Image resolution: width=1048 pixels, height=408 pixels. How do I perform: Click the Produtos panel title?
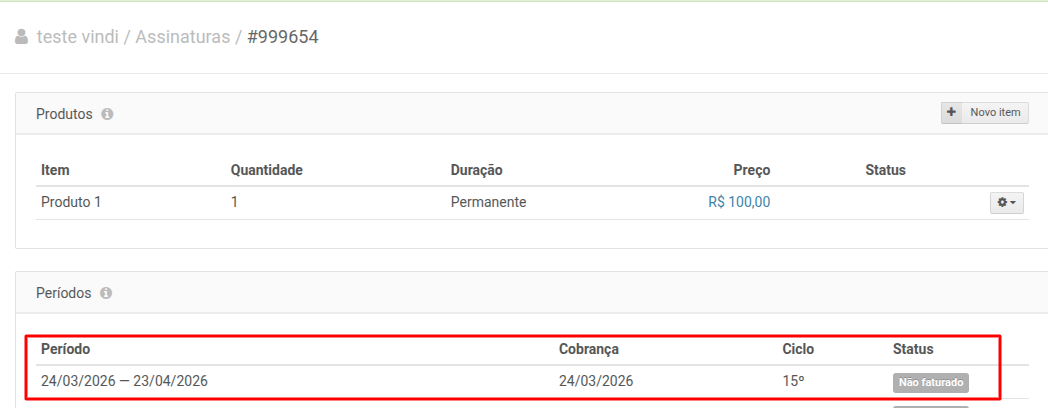click(64, 114)
